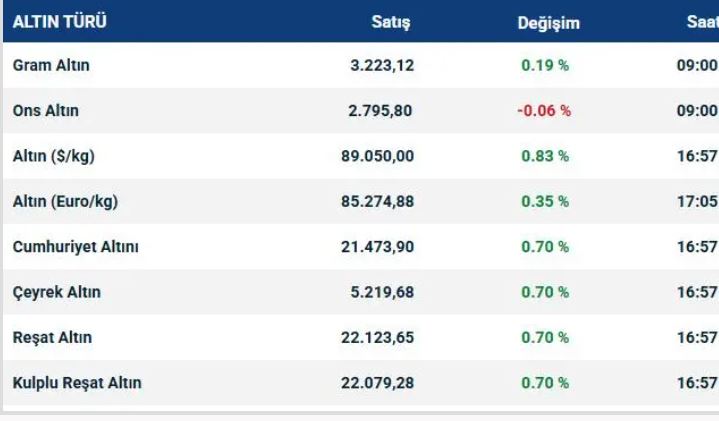Click Ons Altın price 2.795,80
This screenshot has height=421, width=719.
coord(381,111)
